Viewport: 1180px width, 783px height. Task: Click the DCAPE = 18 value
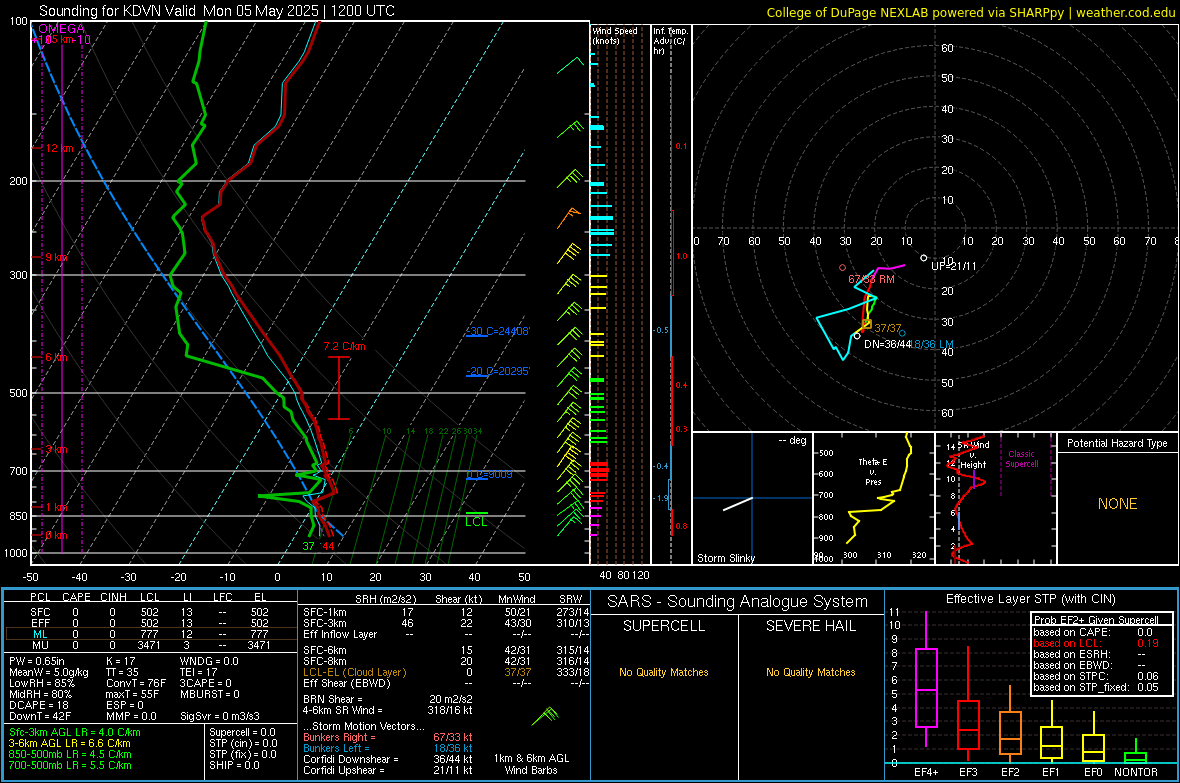[38, 705]
